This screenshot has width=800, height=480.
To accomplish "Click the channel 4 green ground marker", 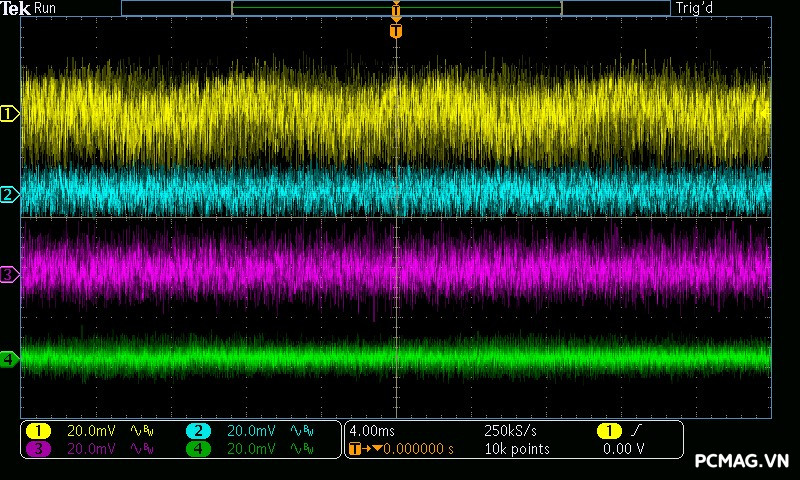I will tap(9, 358).
